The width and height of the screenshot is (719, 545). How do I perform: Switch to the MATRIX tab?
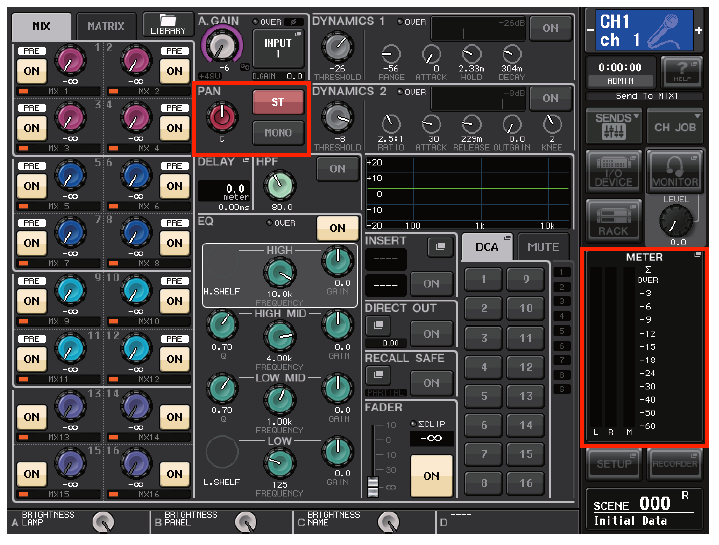[106, 26]
